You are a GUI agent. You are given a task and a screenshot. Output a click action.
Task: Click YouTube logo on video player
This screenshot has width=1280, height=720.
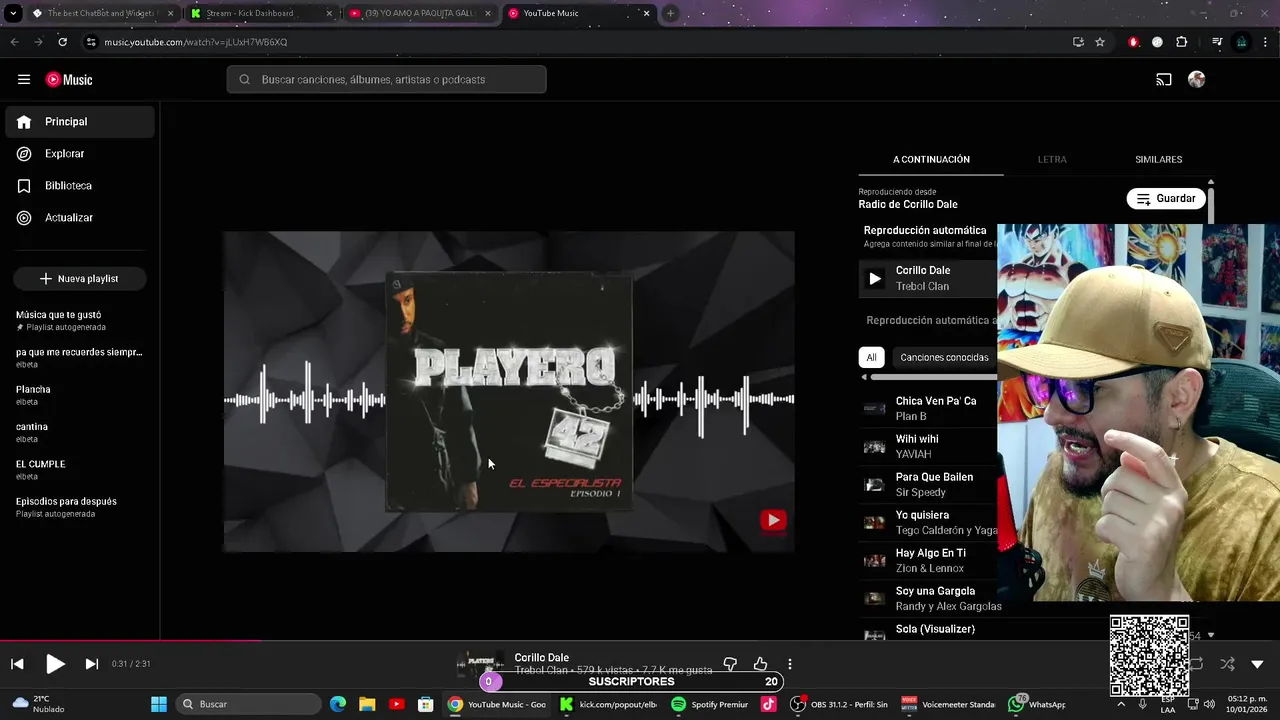773,520
